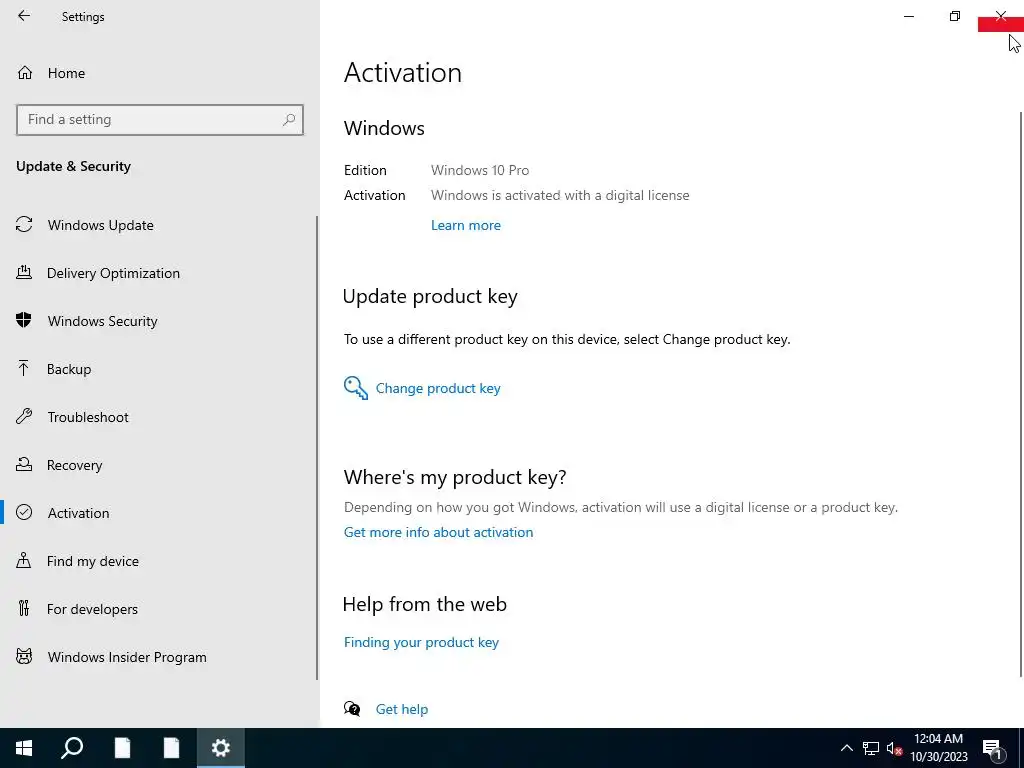The image size is (1024, 768).
Task: Open the Finding your product key link
Action: [421, 642]
